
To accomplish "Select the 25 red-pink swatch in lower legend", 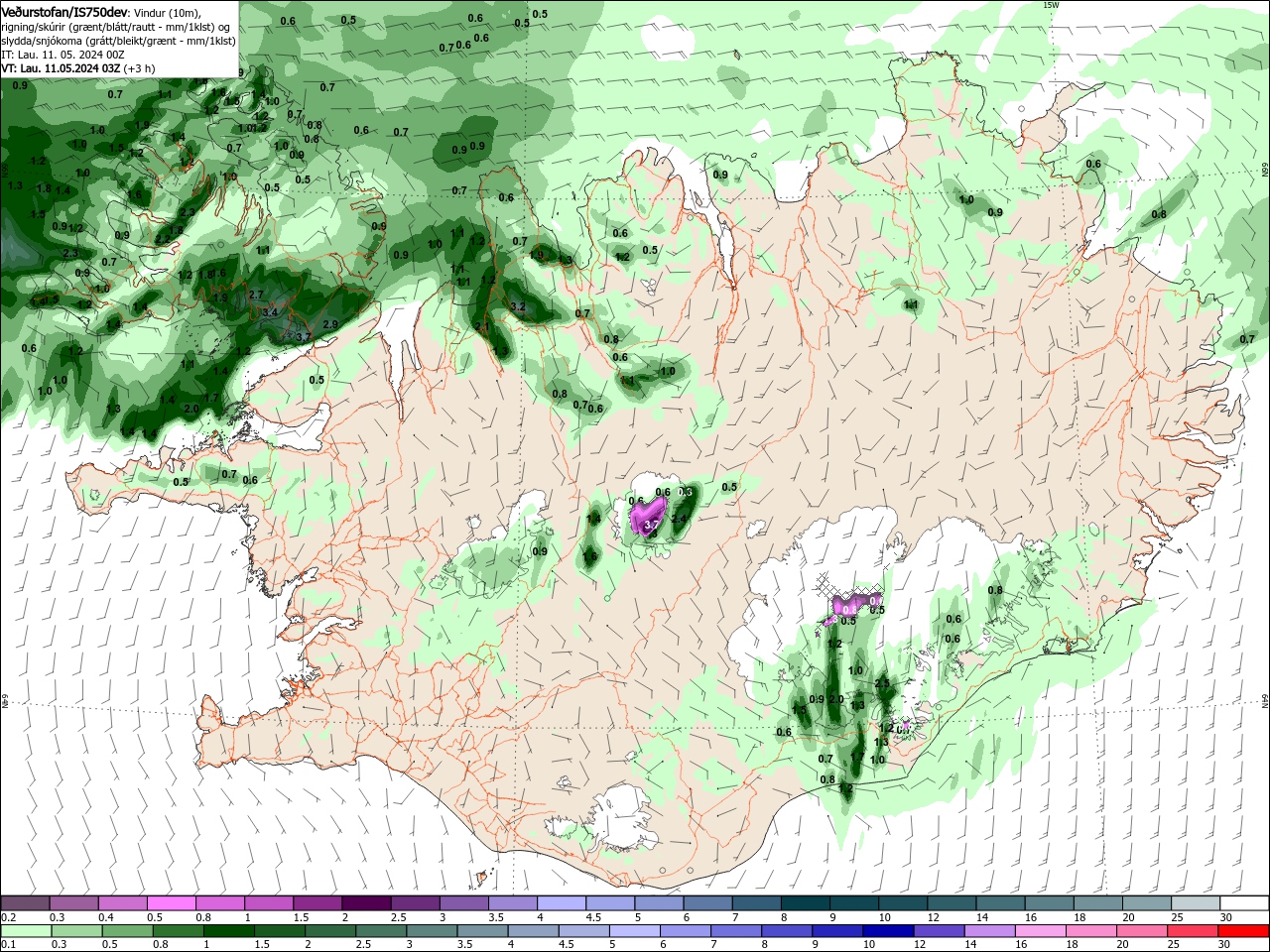I will (1193, 931).
